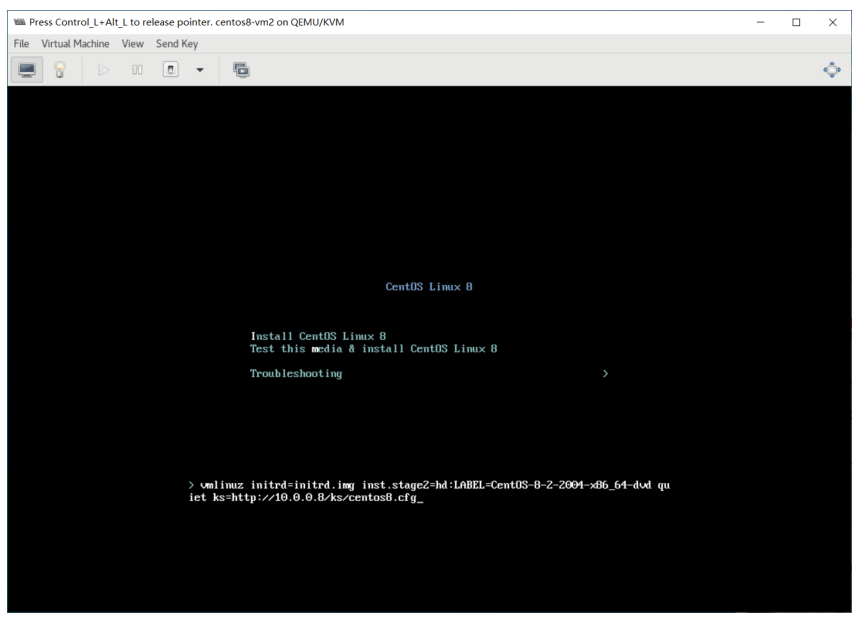The height and width of the screenshot is (622, 862).
Task: Choose the Troubleshooting boot menu entry
Action: point(296,373)
